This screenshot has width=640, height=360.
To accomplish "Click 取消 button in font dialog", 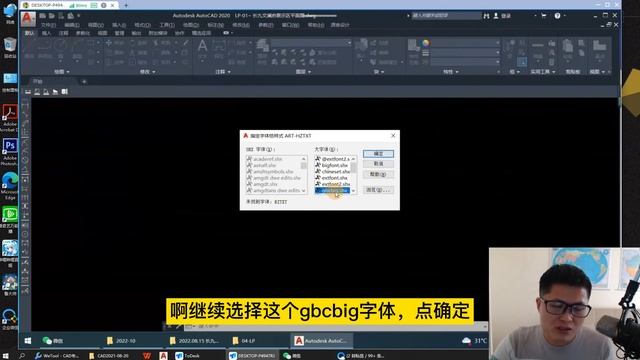I will pos(378,164).
